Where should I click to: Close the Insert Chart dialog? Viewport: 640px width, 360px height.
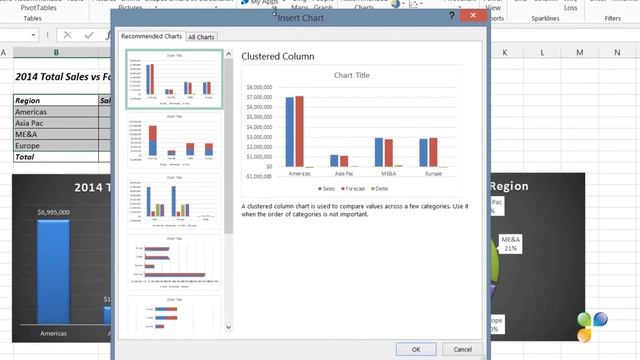[x=473, y=16]
